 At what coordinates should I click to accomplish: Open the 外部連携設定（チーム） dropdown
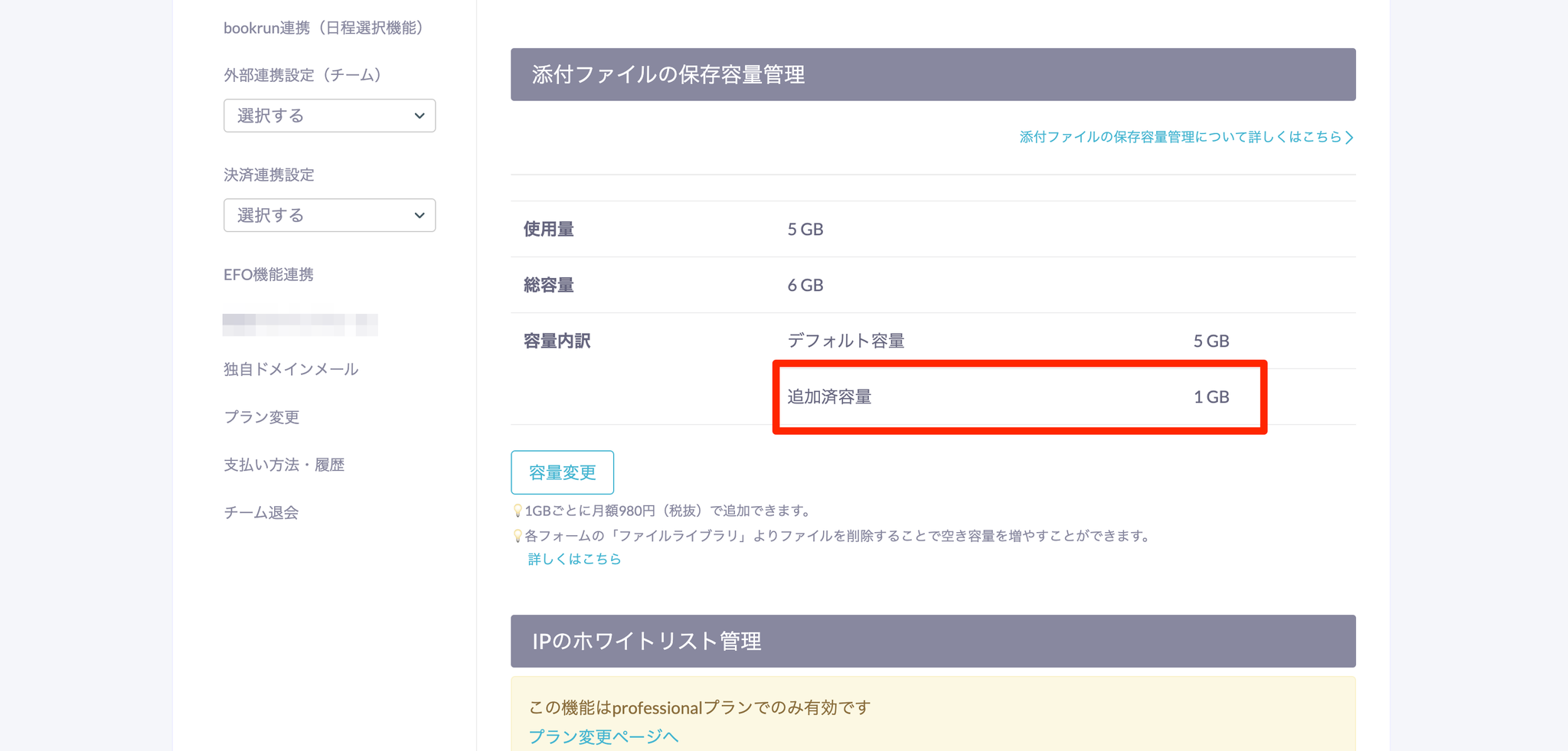click(329, 116)
